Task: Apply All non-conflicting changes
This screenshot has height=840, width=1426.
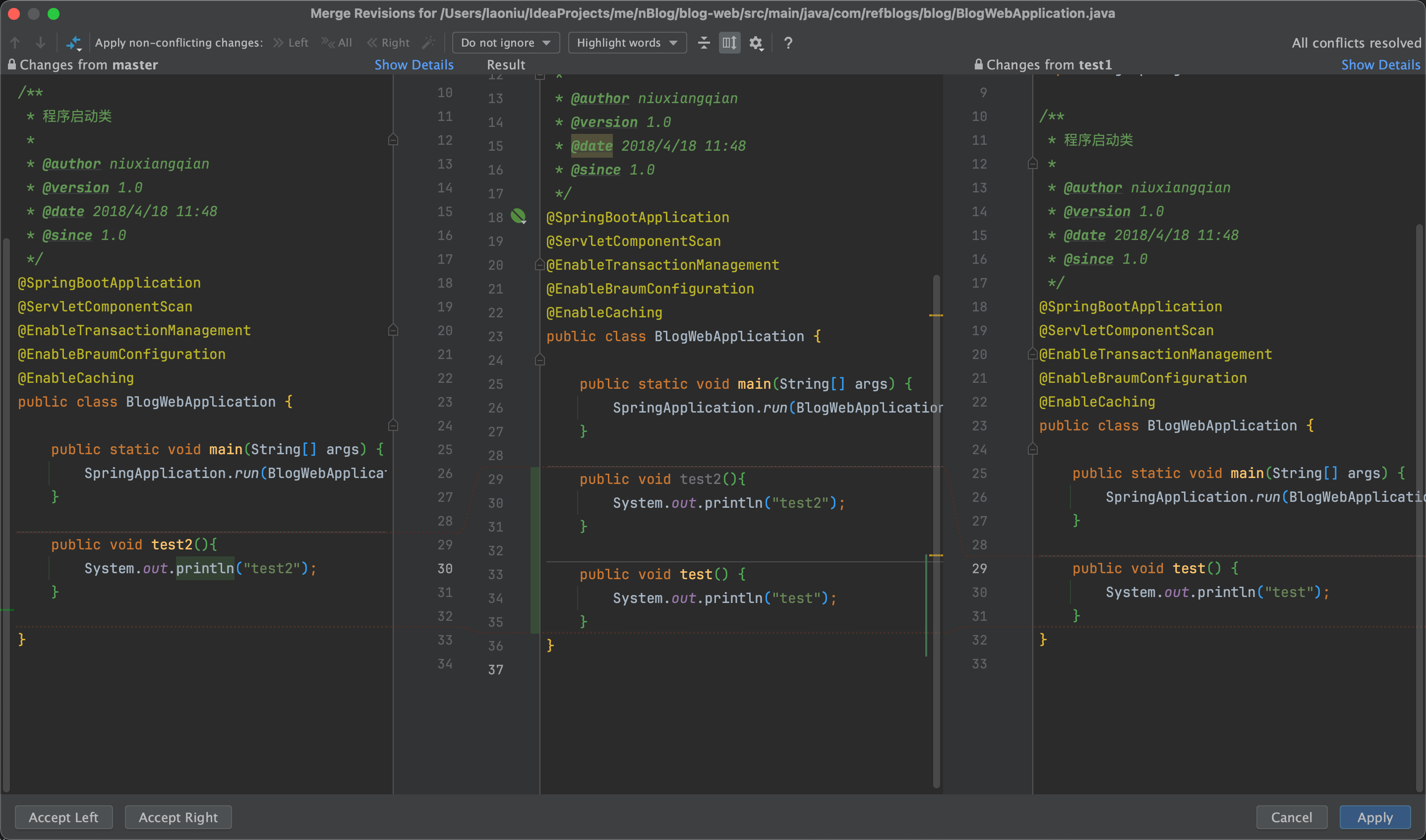Action: click(337, 43)
